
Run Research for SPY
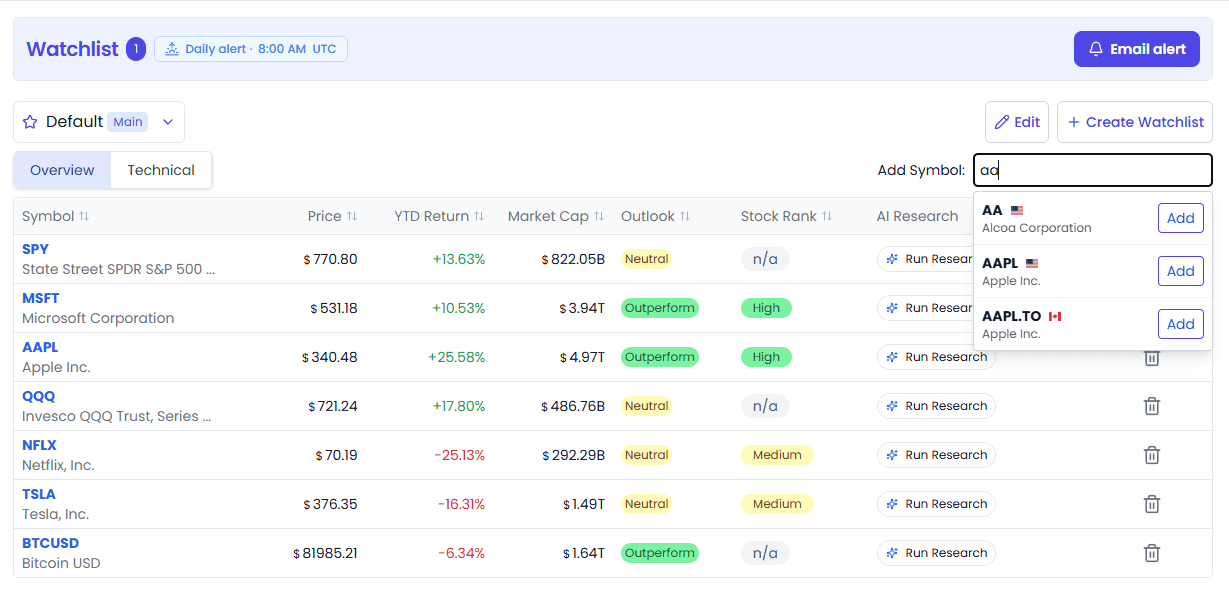[x=926, y=259]
